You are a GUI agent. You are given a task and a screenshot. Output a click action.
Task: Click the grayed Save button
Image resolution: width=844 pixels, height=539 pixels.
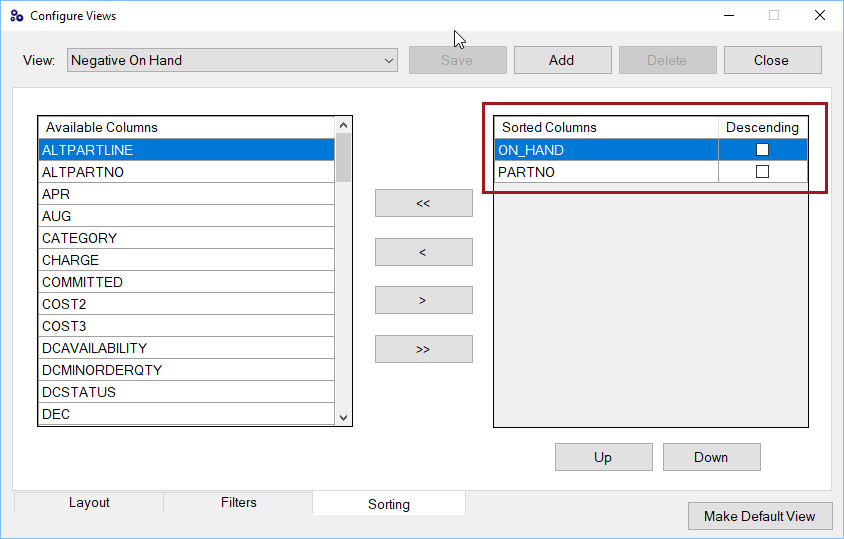click(x=458, y=60)
